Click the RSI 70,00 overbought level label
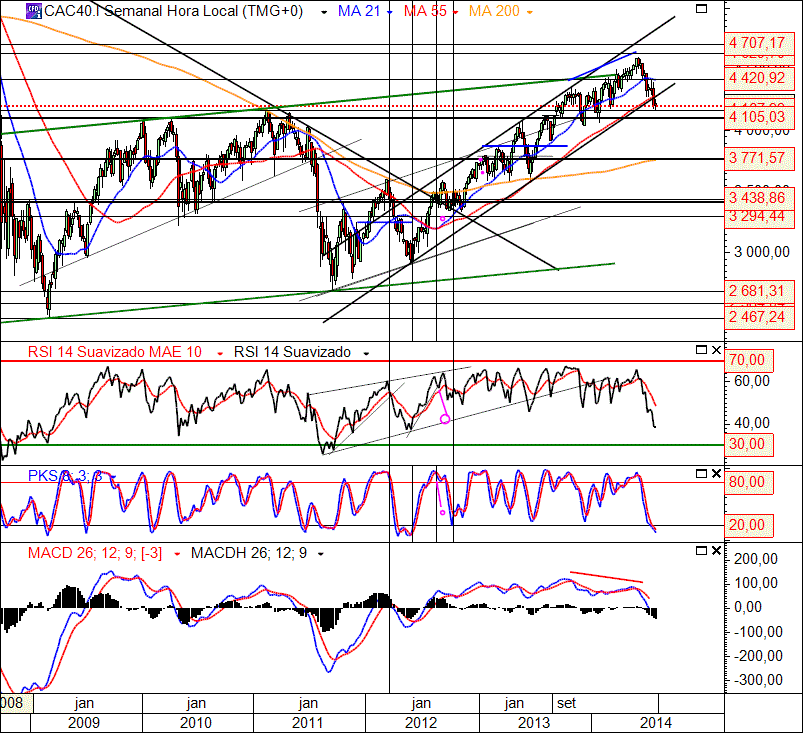 click(748, 360)
